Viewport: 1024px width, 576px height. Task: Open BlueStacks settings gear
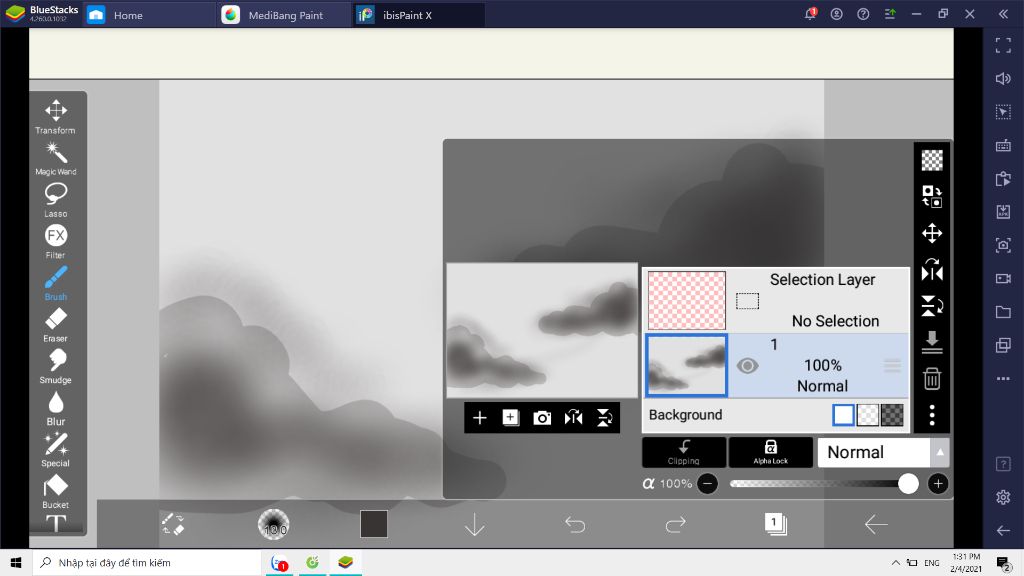pos(1003,497)
